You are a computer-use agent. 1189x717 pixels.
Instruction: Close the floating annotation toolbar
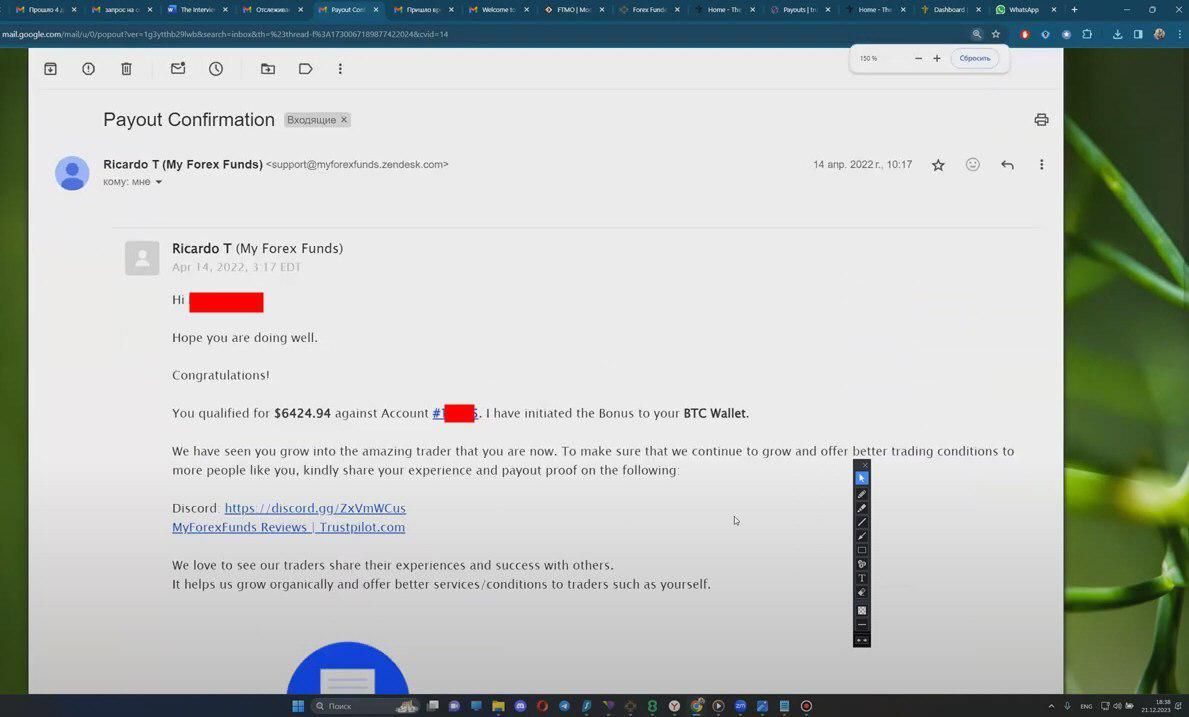point(865,465)
